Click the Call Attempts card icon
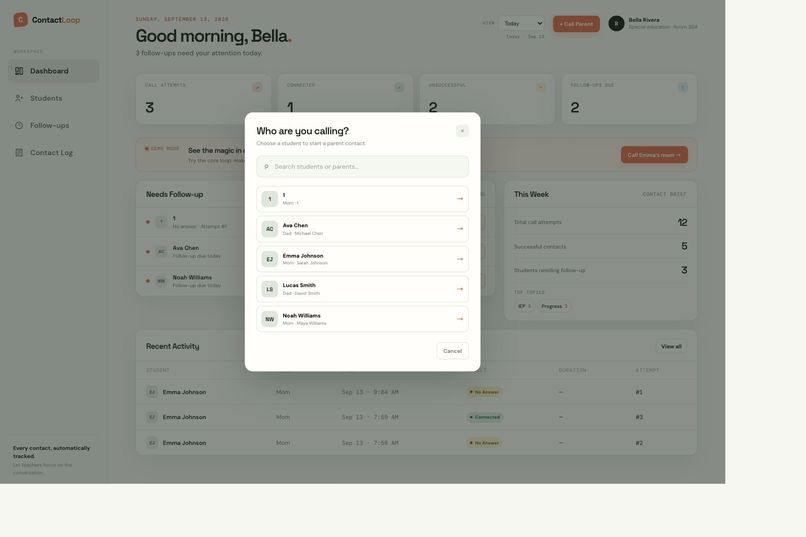 pos(257,87)
